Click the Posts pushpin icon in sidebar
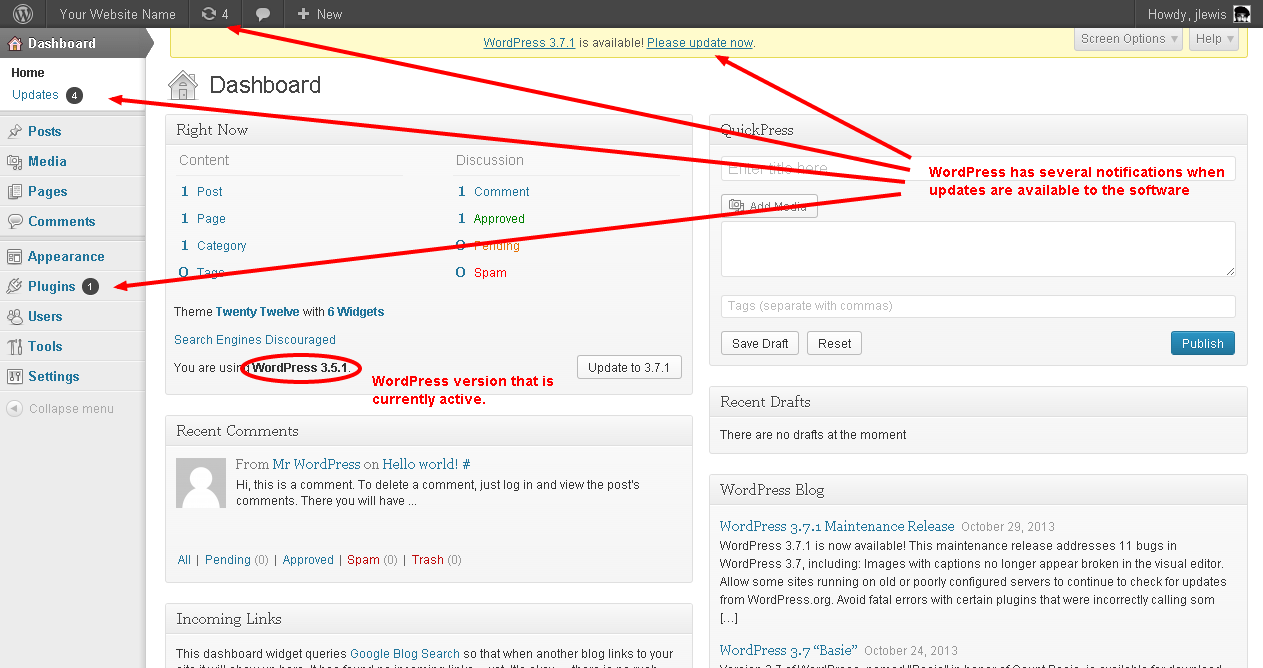 pyautogui.click(x=15, y=131)
